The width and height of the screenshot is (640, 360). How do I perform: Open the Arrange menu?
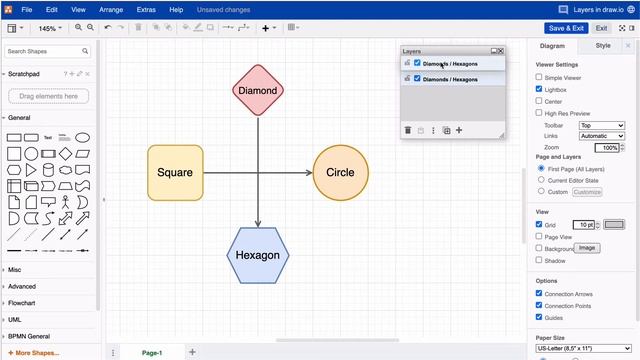tap(111, 9)
